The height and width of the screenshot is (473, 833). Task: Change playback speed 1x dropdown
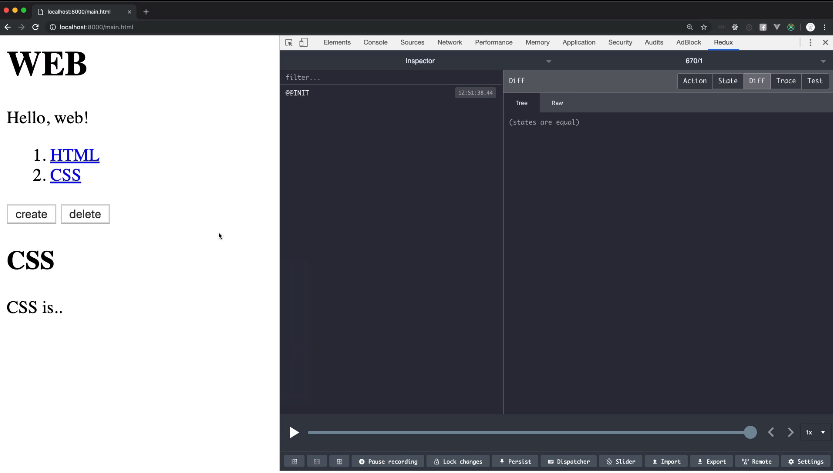click(815, 433)
